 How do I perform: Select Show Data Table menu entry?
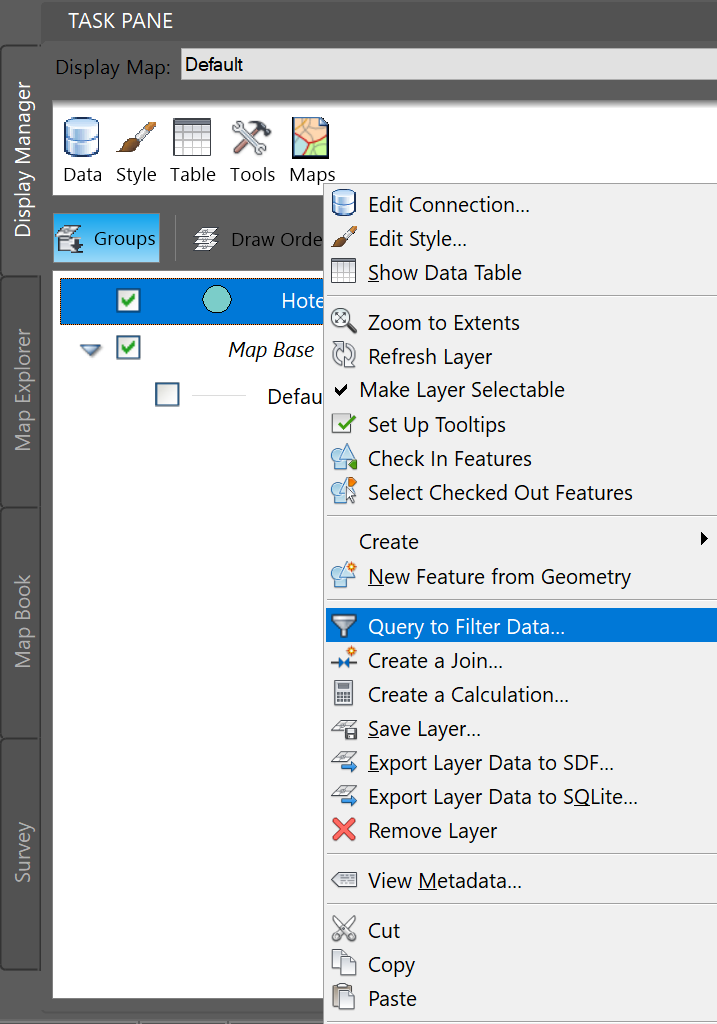click(445, 272)
